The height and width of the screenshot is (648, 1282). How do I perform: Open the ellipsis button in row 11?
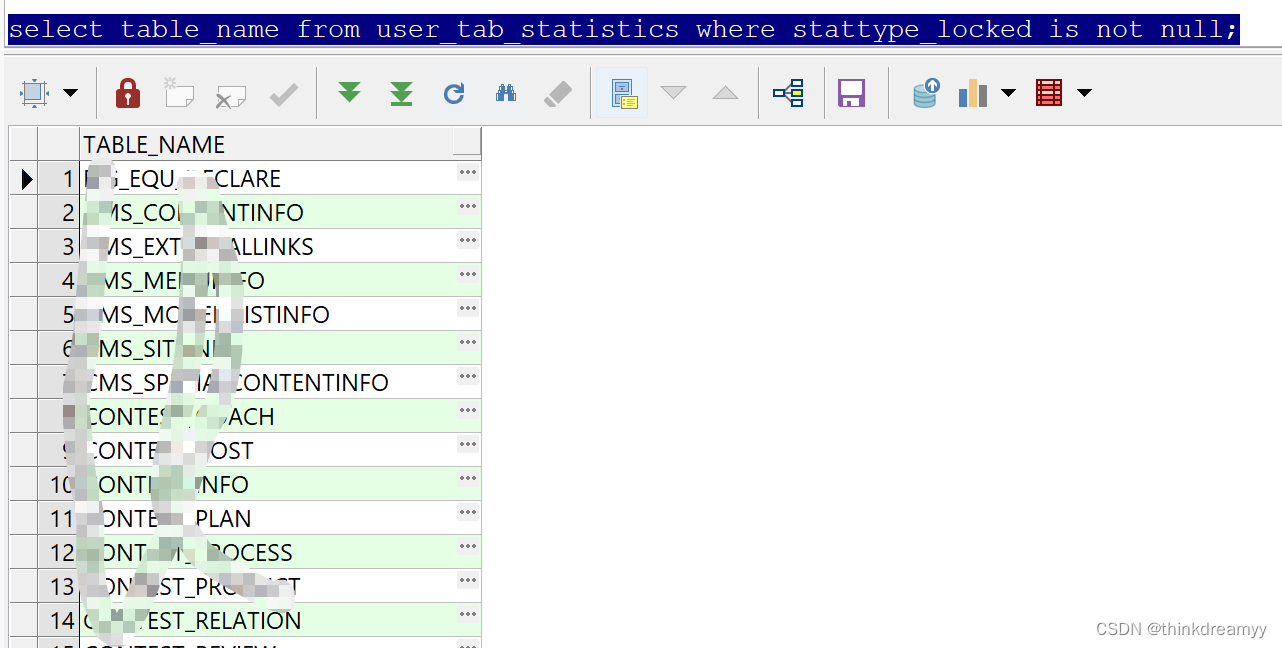point(467,513)
